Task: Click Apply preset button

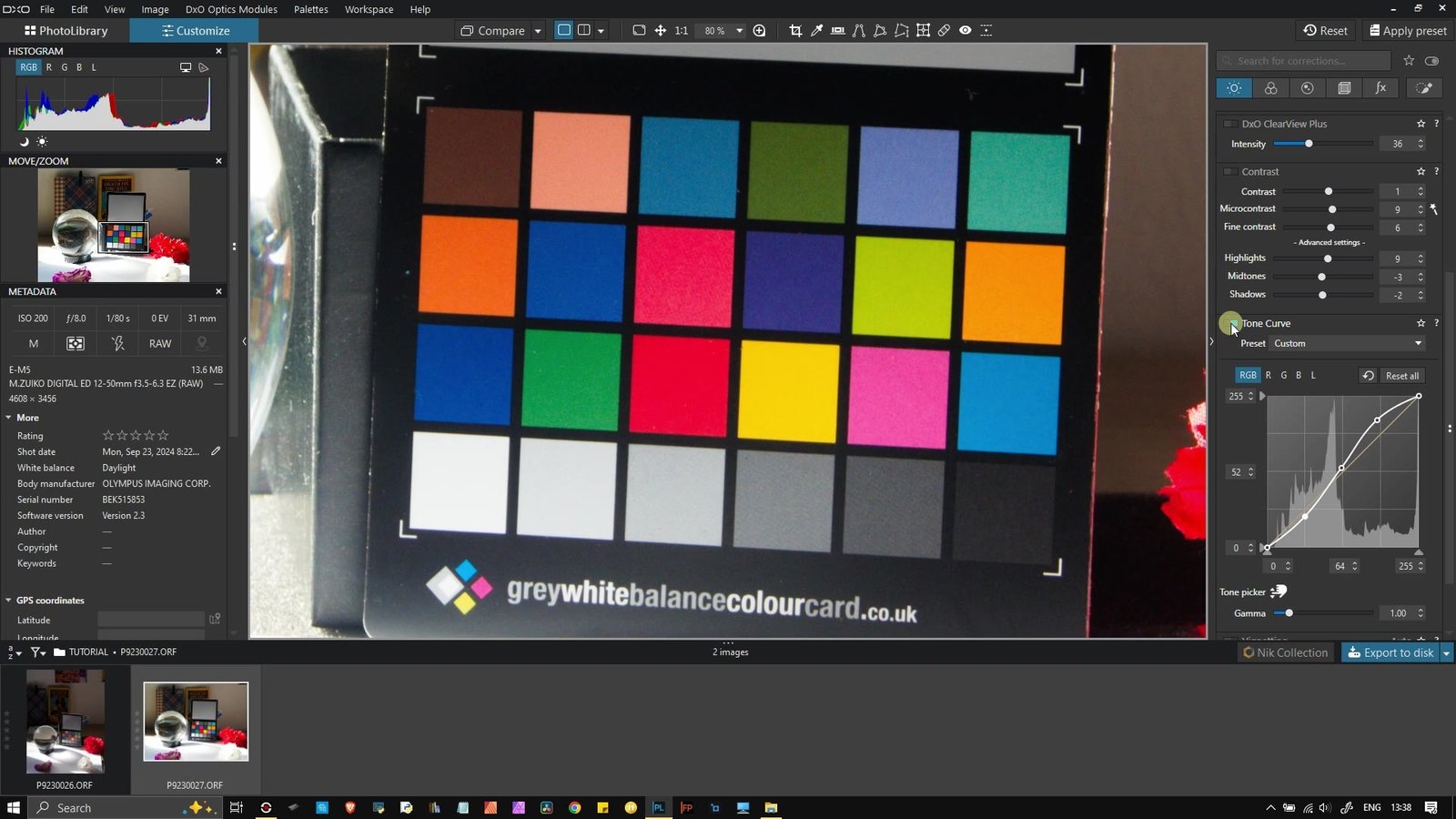Action: (1407, 30)
